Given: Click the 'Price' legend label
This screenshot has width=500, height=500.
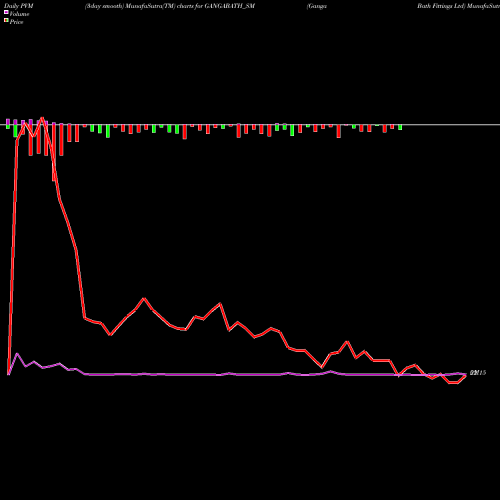Looking at the screenshot, I should click(x=16, y=22).
